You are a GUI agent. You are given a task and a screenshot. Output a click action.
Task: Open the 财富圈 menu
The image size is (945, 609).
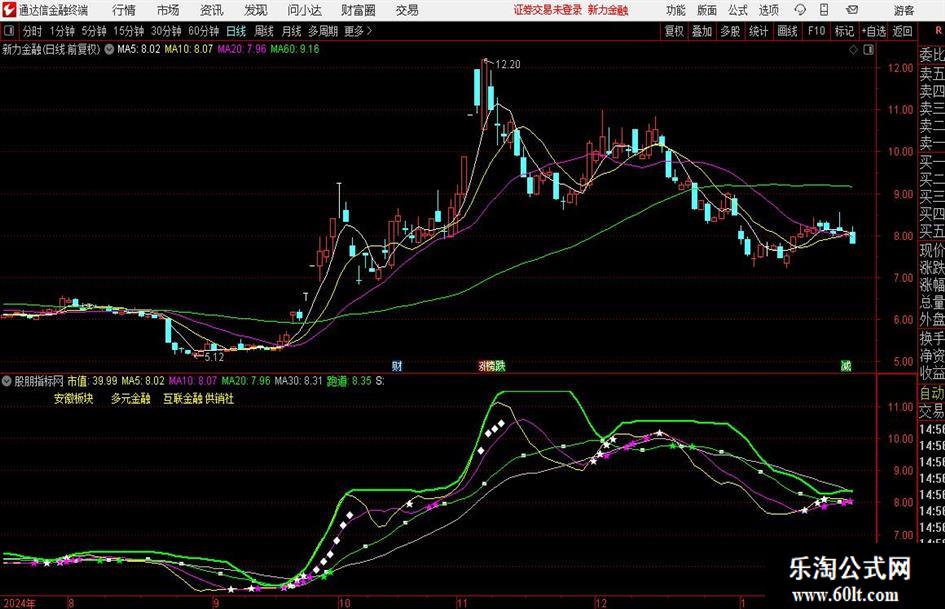pyautogui.click(x=358, y=10)
